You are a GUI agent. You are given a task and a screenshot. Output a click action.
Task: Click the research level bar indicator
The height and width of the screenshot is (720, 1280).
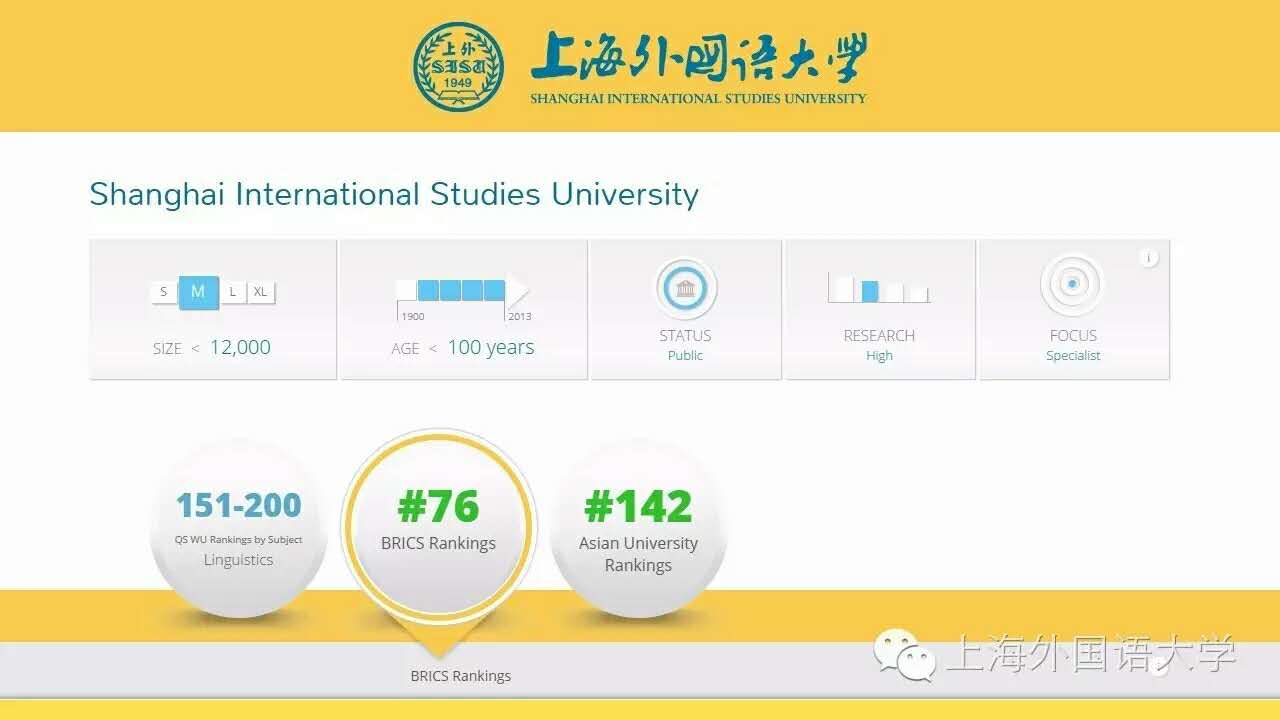click(x=879, y=289)
